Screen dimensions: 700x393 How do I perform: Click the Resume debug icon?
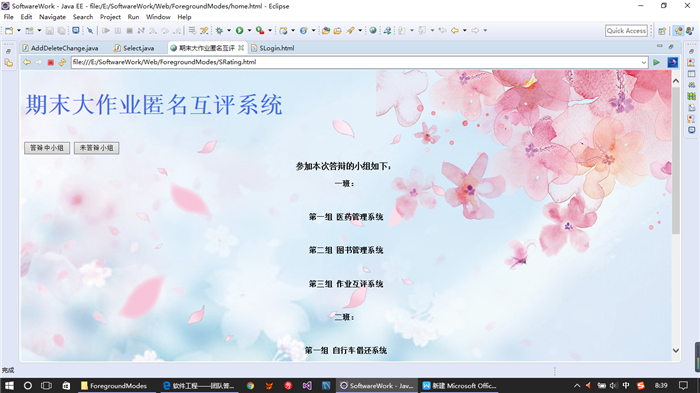[106, 30]
